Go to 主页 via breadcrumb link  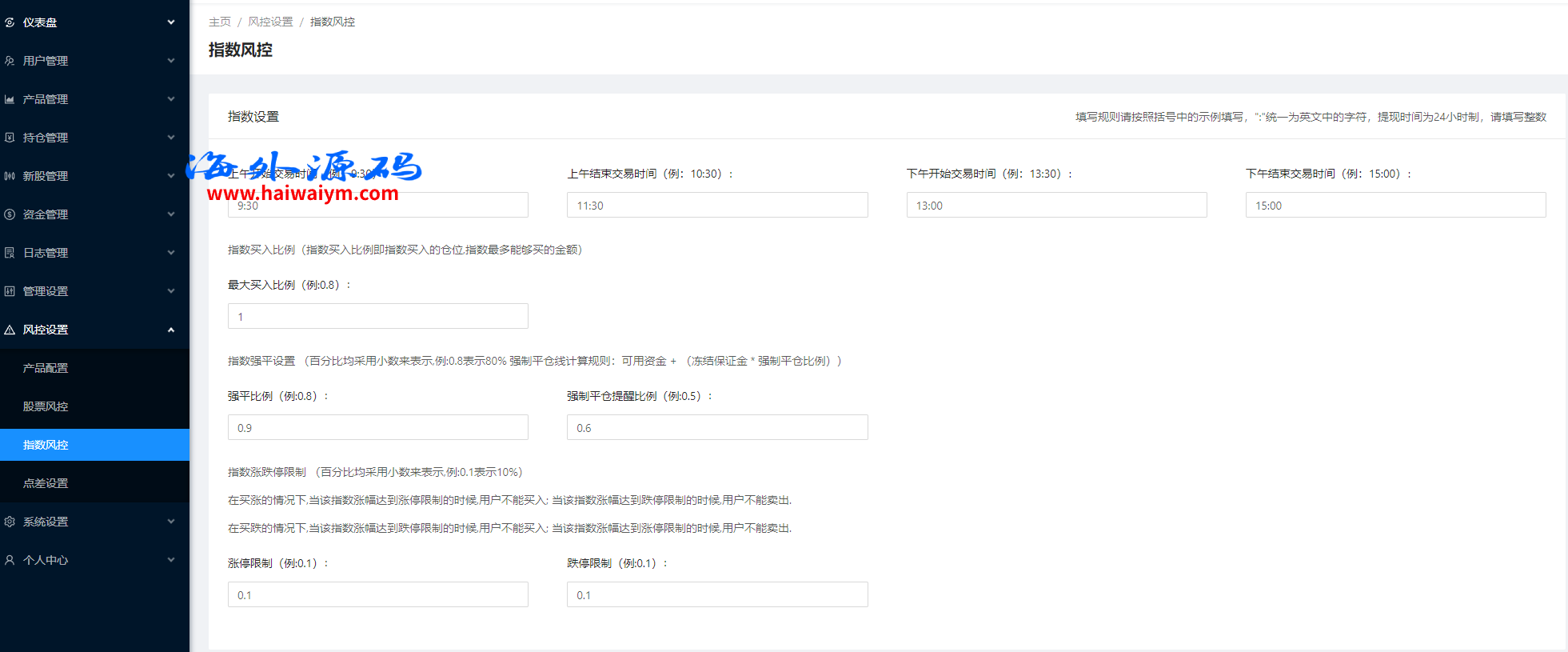pyautogui.click(x=219, y=22)
